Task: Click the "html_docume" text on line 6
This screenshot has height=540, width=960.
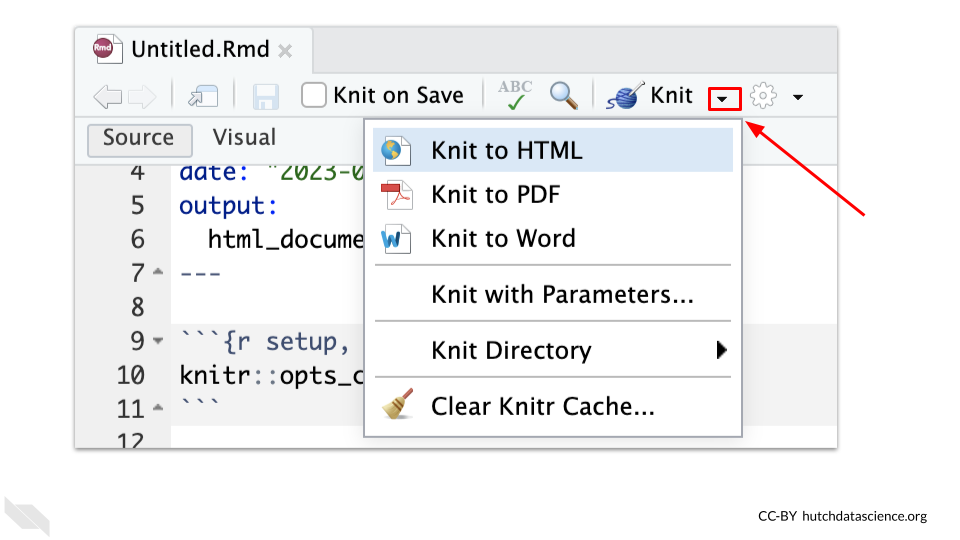Action: coord(285,239)
